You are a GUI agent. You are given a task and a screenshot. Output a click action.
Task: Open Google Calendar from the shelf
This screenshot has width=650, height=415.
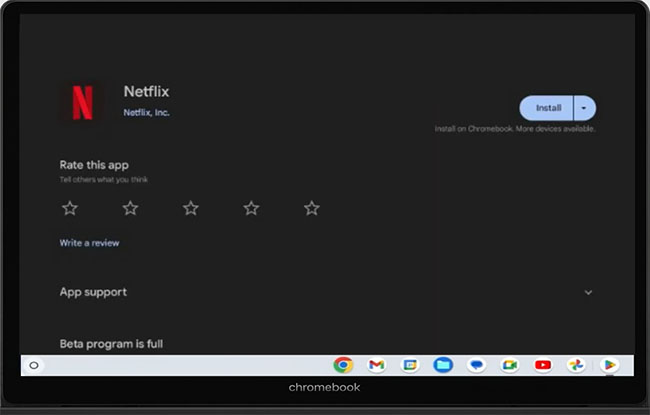410,365
